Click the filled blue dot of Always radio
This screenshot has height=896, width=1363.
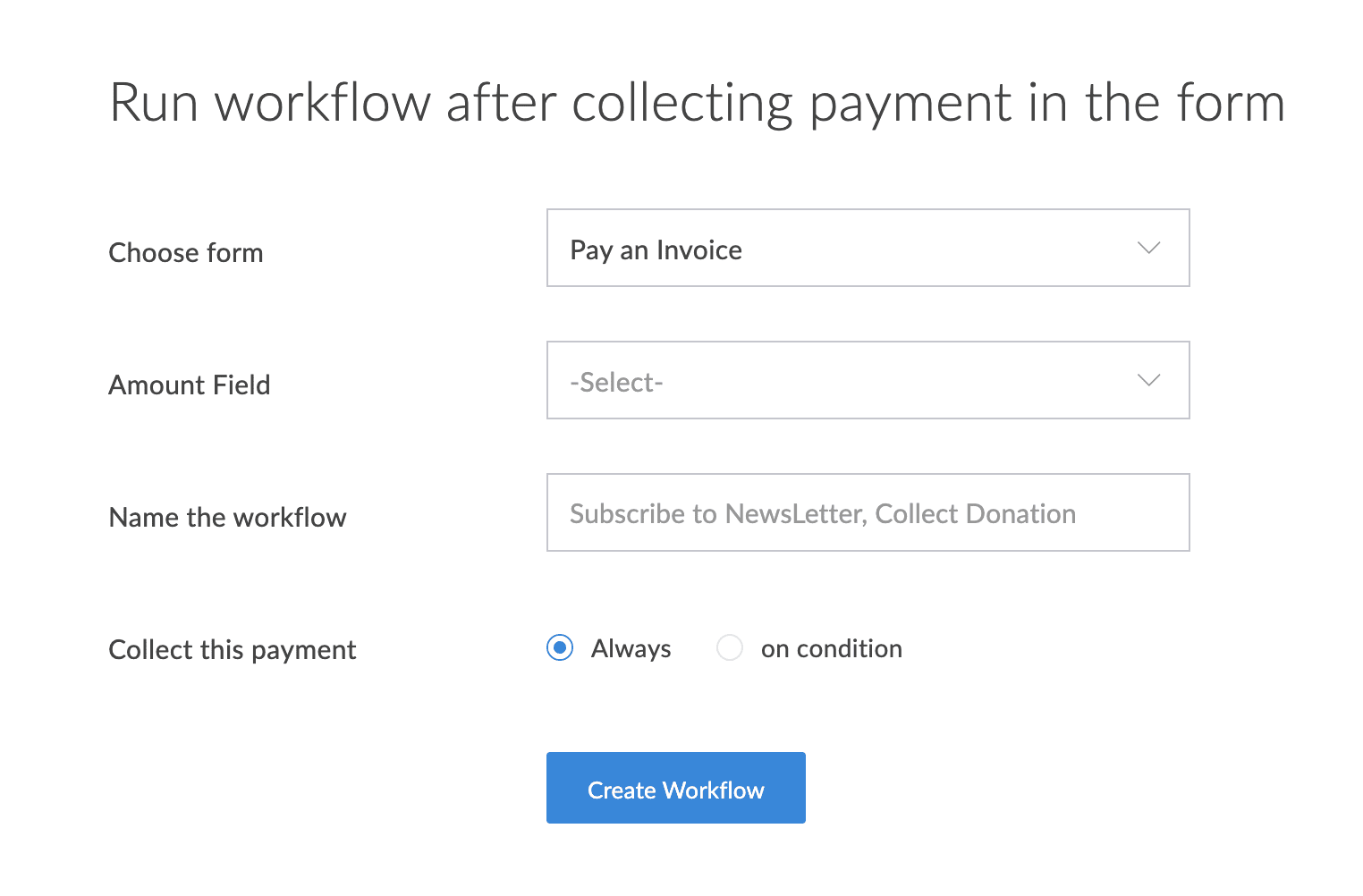pyautogui.click(x=560, y=647)
